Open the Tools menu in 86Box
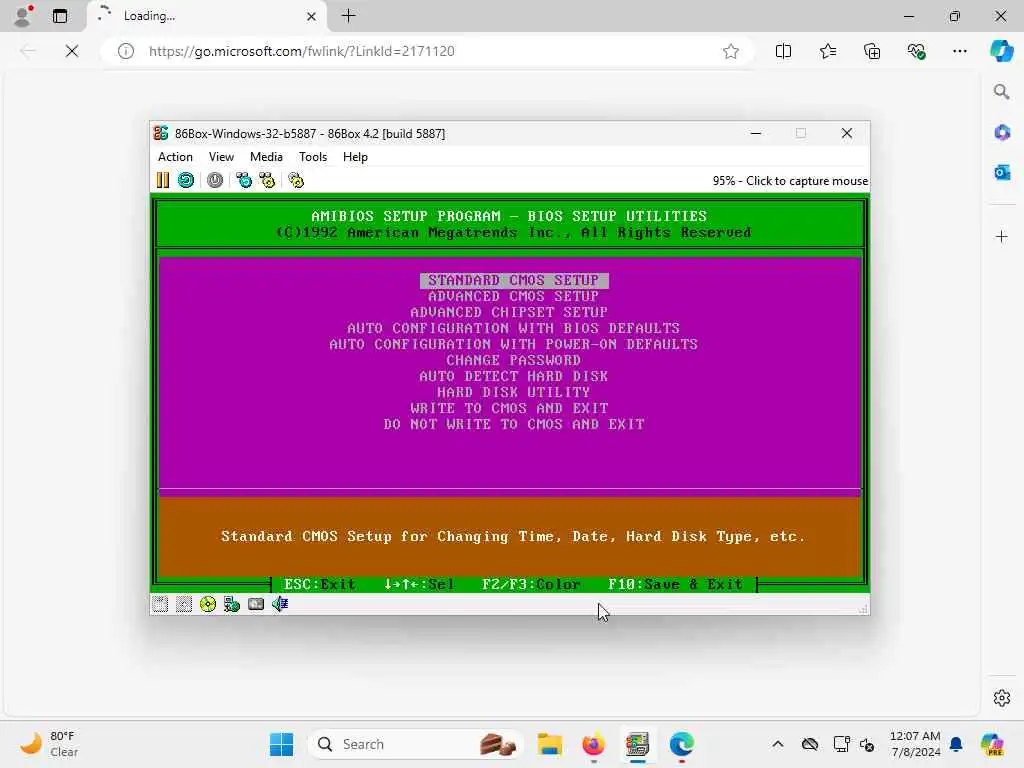 [313, 157]
